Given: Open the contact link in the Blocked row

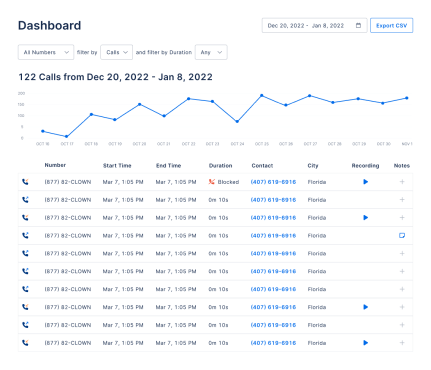Looking at the screenshot, I should [273, 182].
